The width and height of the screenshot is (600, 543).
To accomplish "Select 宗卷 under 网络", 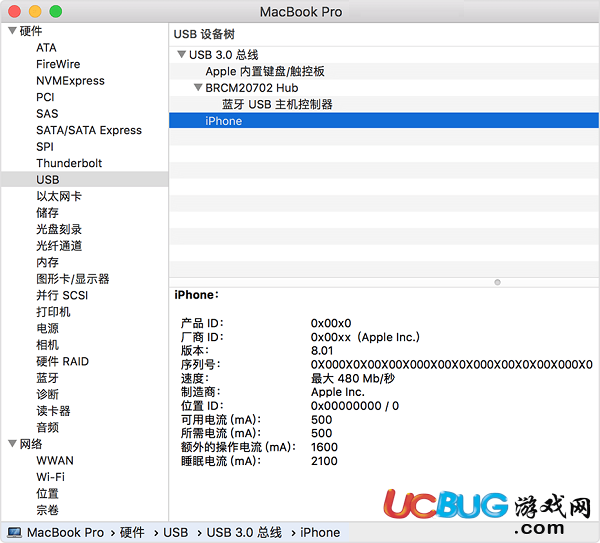I will [47, 510].
